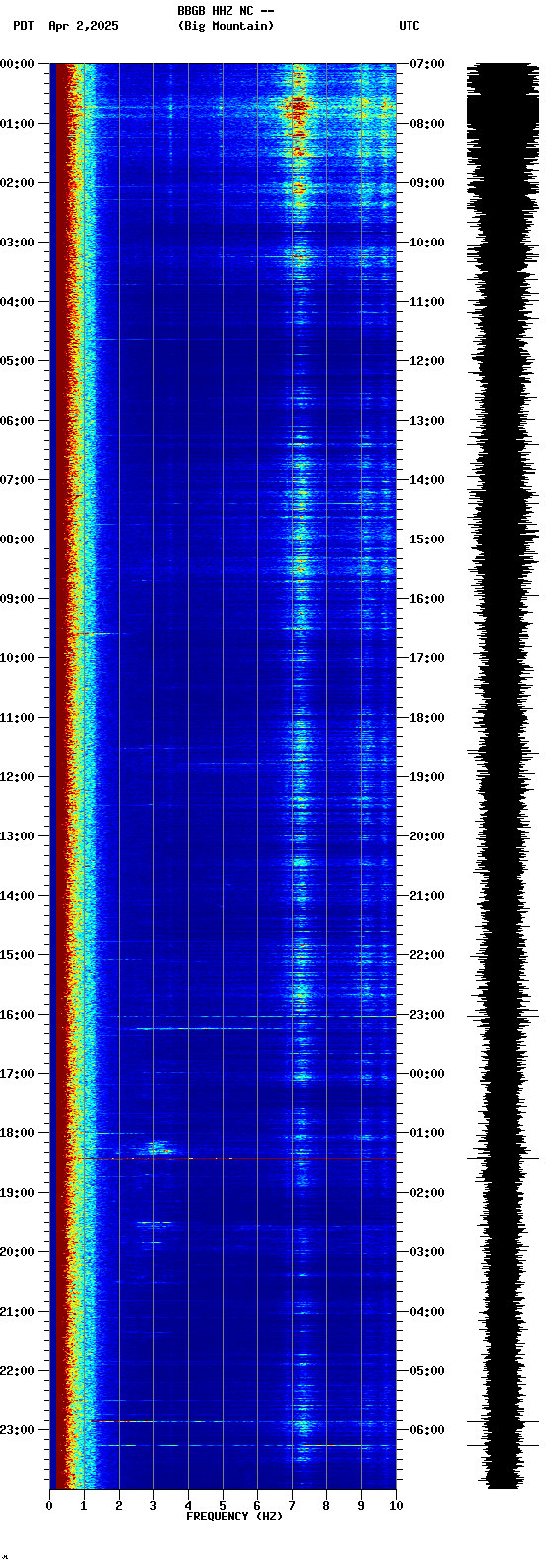
Task: Click the date "Apr 2,2025"
Action: (x=83, y=26)
